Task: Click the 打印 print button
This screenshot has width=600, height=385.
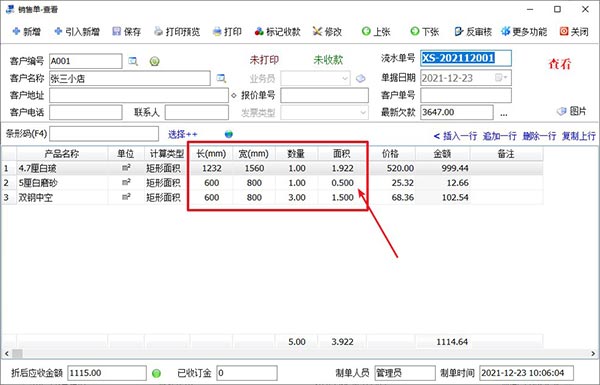Action: pos(227,31)
